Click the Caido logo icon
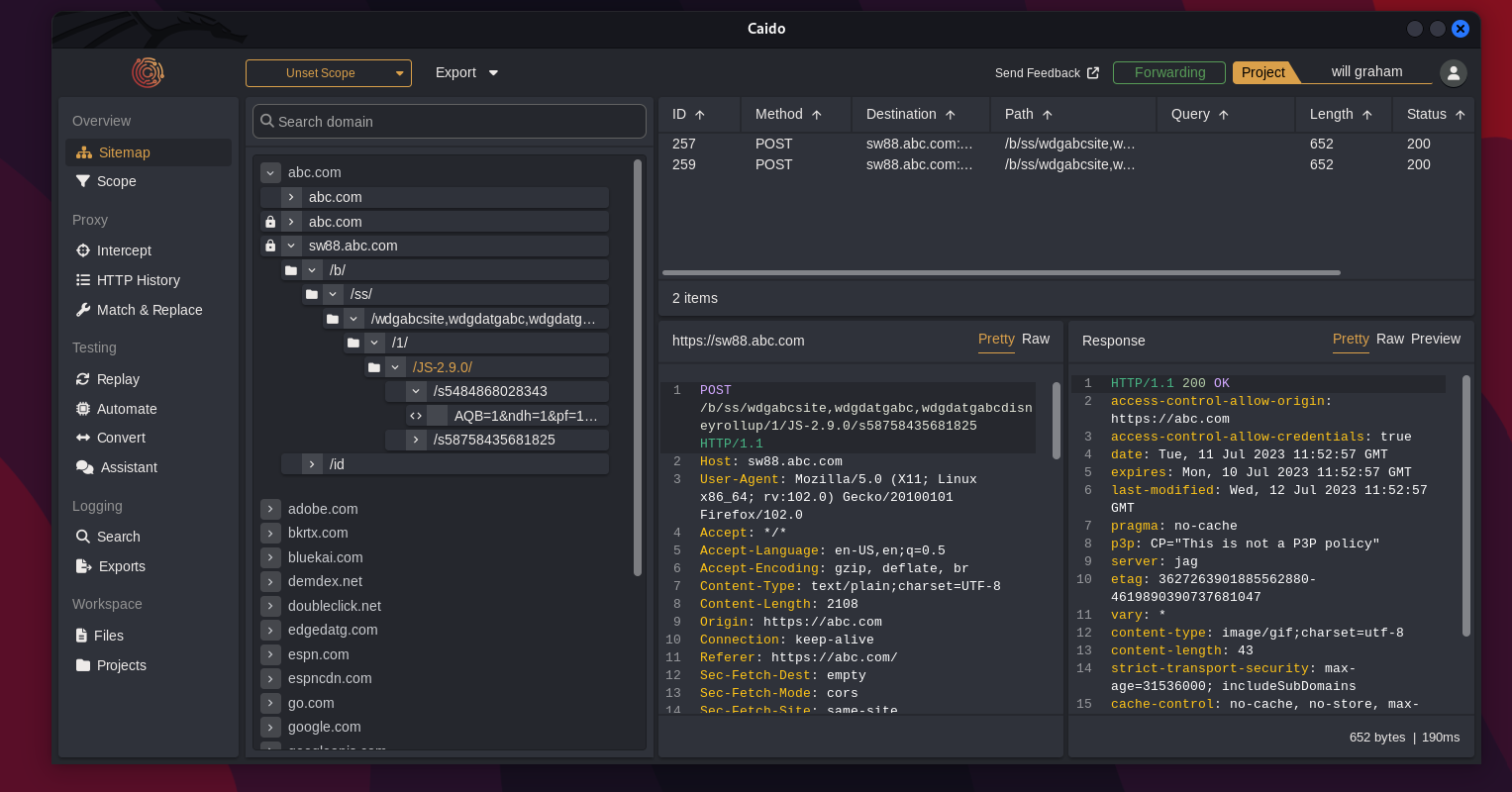The width and height of the screenshot is (1512, 792). click(x=148, y=72)
